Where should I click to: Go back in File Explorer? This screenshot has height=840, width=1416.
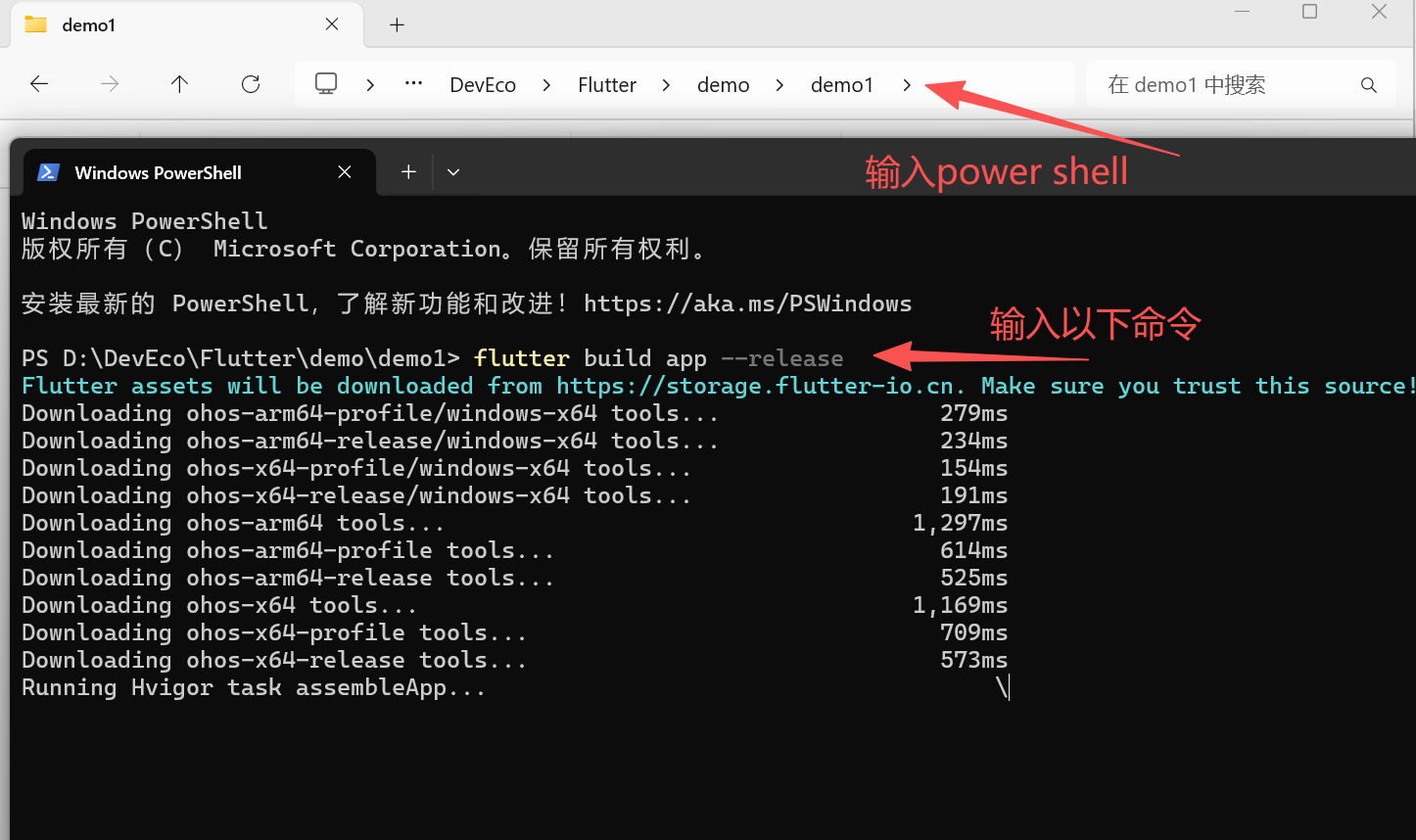coord(39,84)
